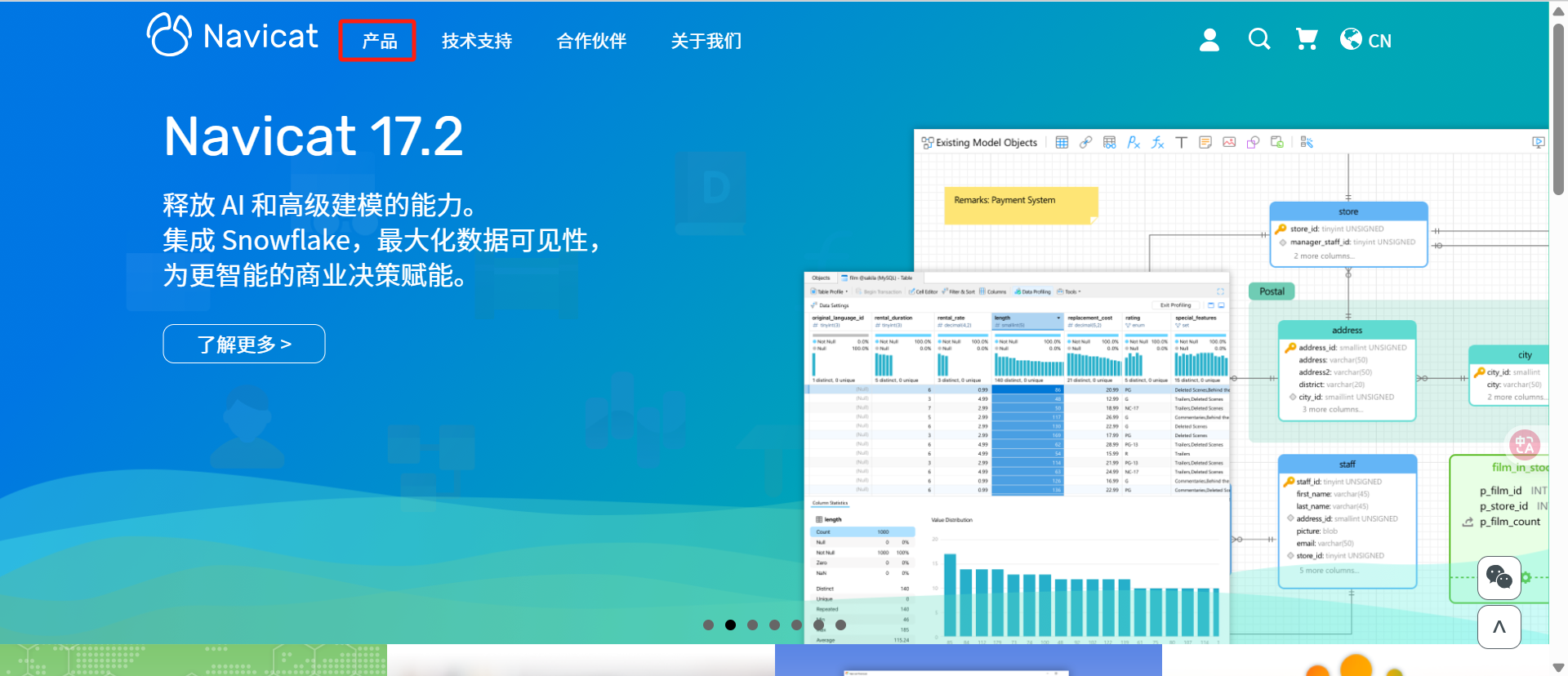Click the scrollbar down arrow

tap(1558, 668)
